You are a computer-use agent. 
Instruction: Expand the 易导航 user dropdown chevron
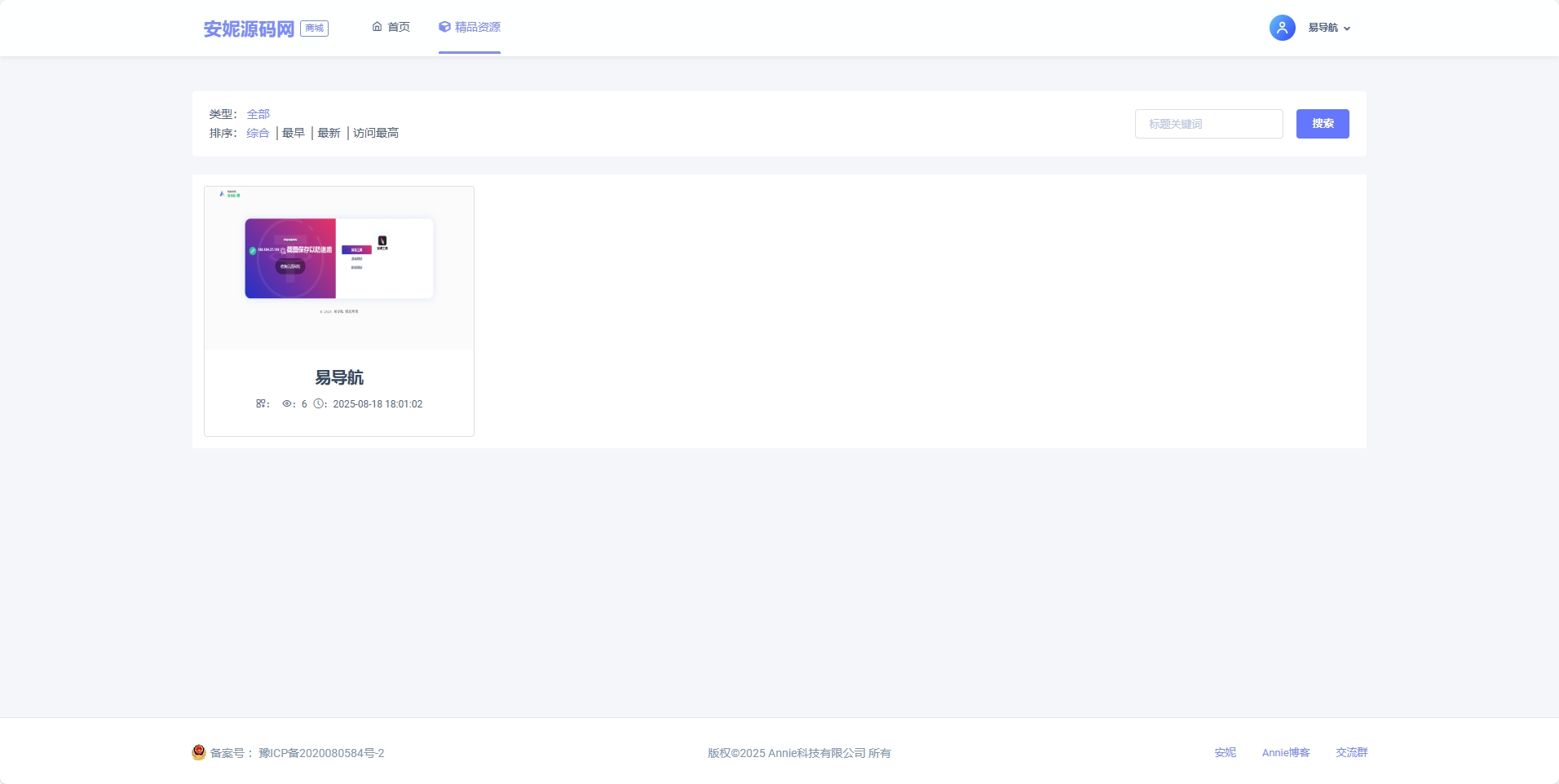pyautogui.click(x=1347, y=29)
